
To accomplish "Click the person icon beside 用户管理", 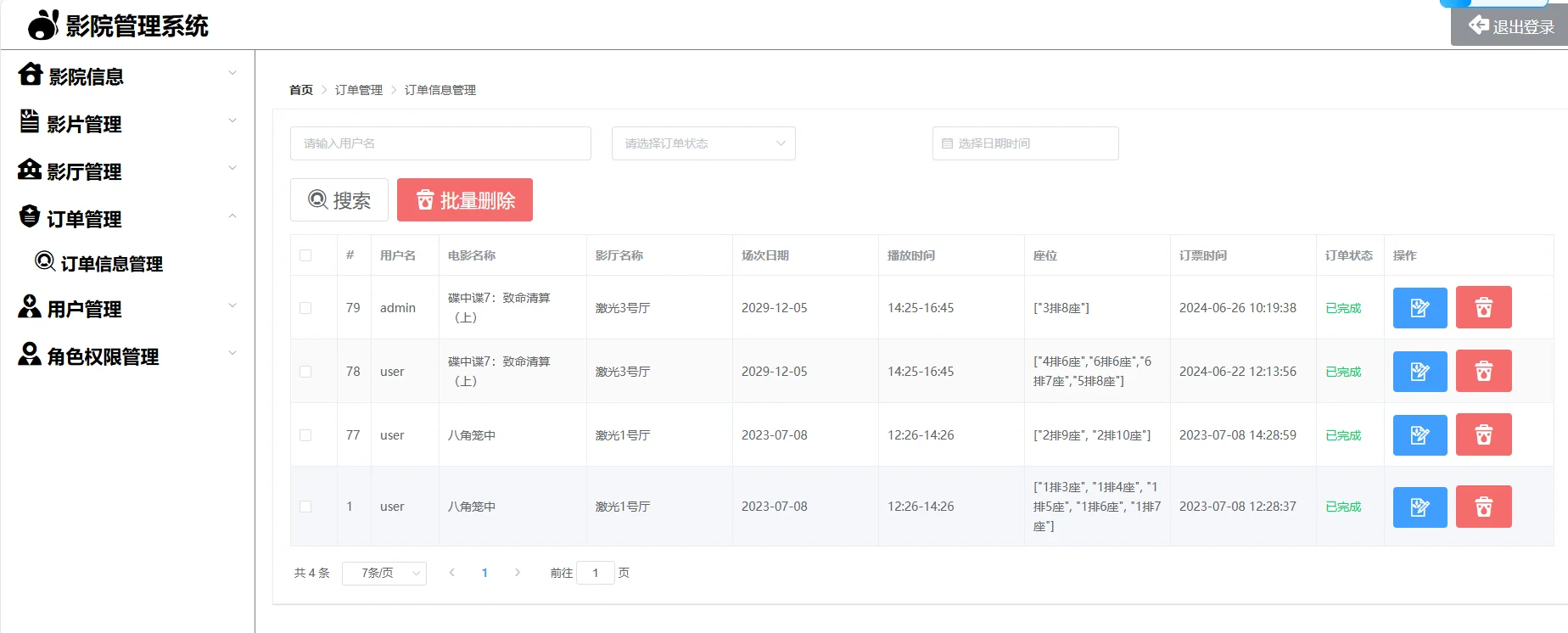I will tap(30, 306).
